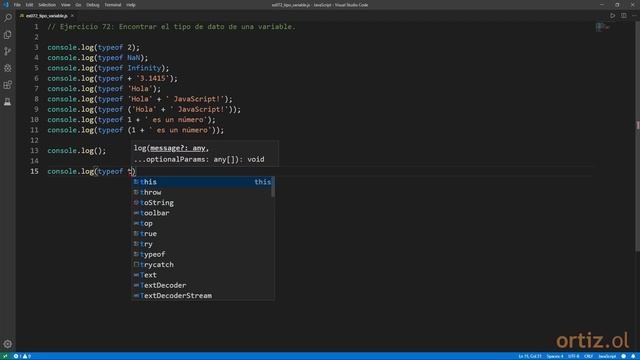Open the Search view in activity bar
This screenshot has width=640, height=360.
[8, 18]
